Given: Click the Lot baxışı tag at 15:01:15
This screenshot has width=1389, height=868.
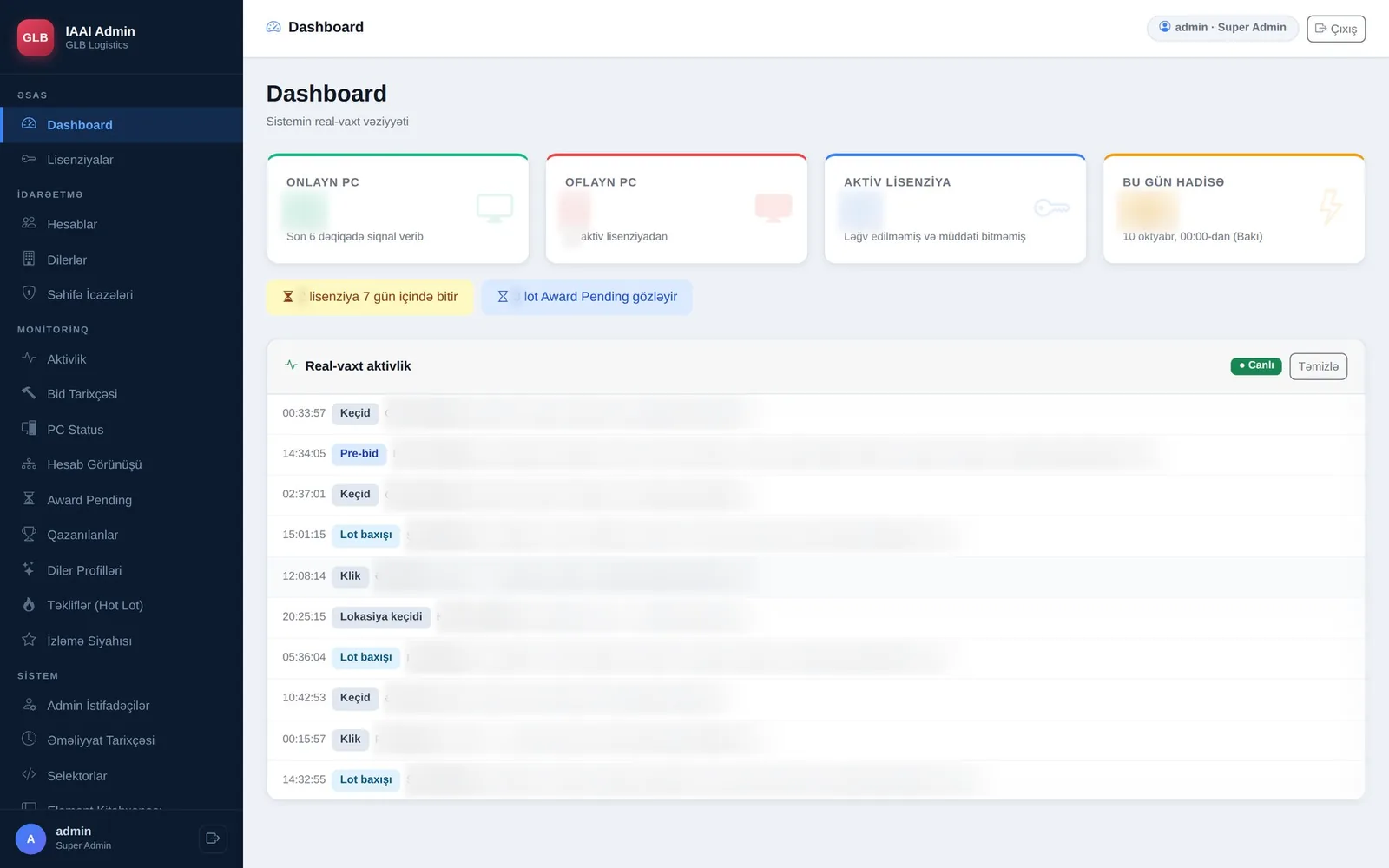Looking at the screenshot, I should (366, 536).
